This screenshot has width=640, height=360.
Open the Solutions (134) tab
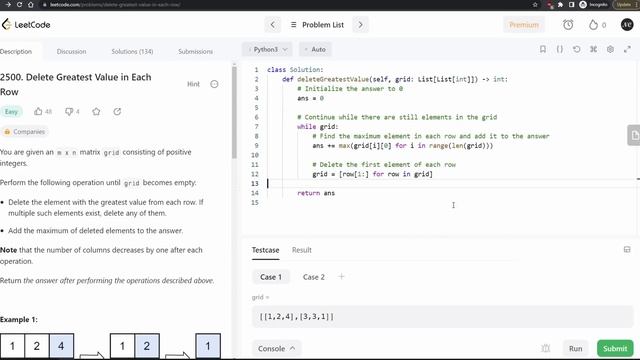click(x=132, y=51)
